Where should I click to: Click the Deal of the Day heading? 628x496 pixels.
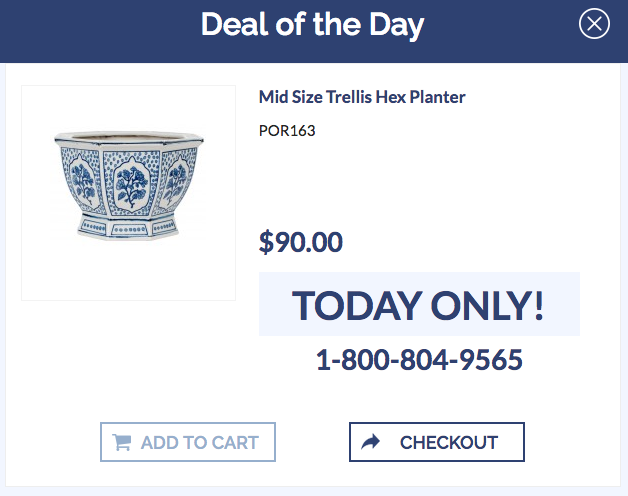(312, 24)
